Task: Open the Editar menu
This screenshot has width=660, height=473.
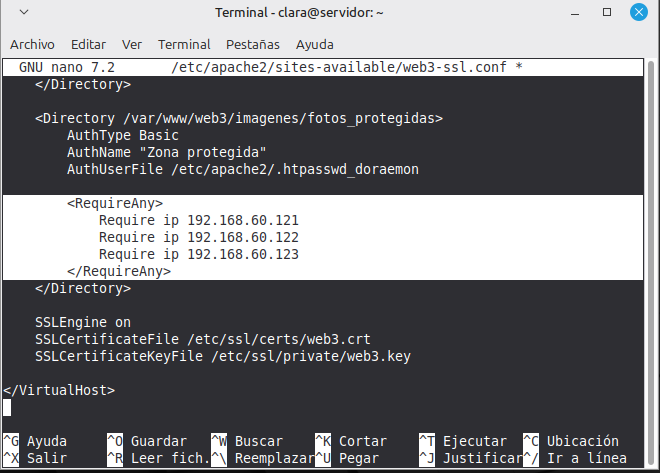Action: coord(88,44)
